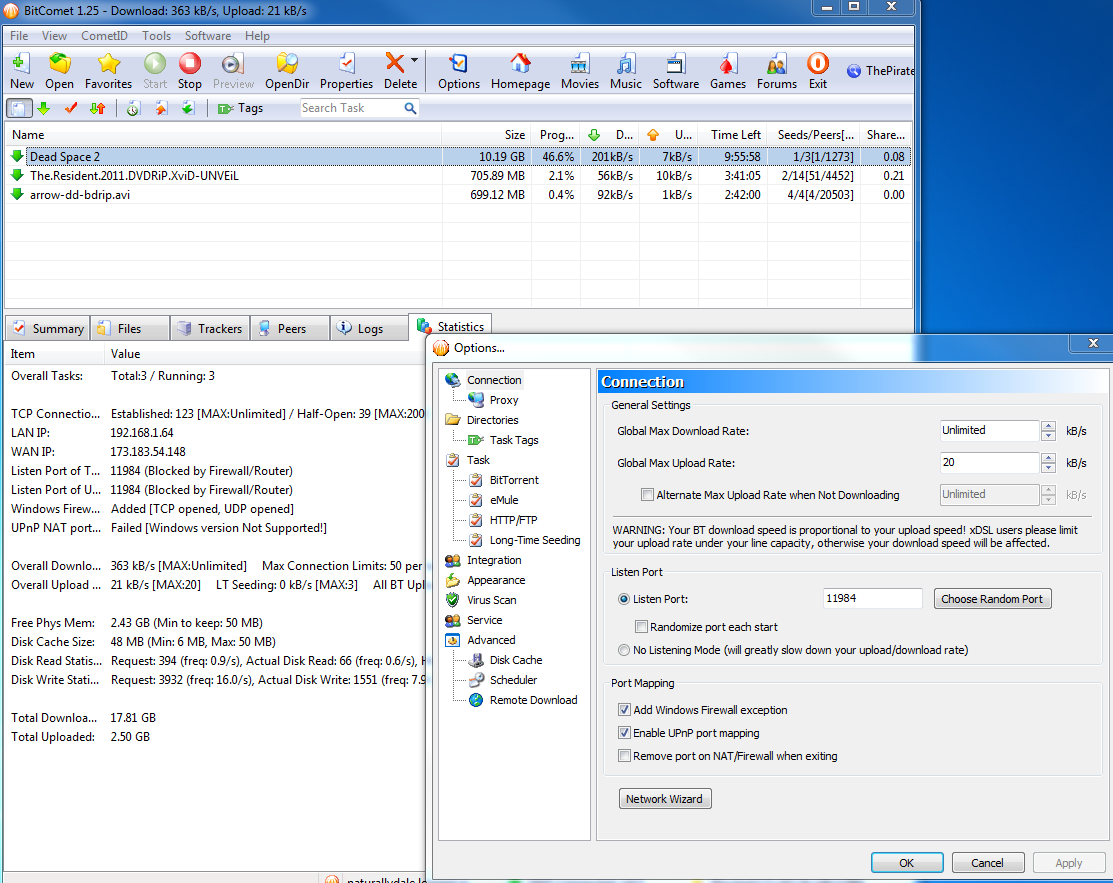Select the No Listening Mode radio button
Screen dimensions: 1113x883
coord(624,650)
